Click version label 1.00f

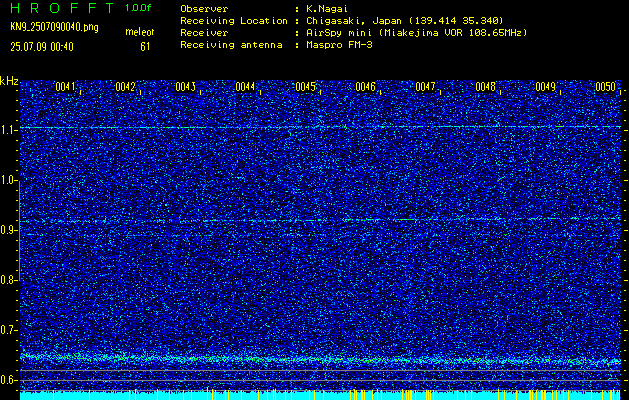point(138,8)
